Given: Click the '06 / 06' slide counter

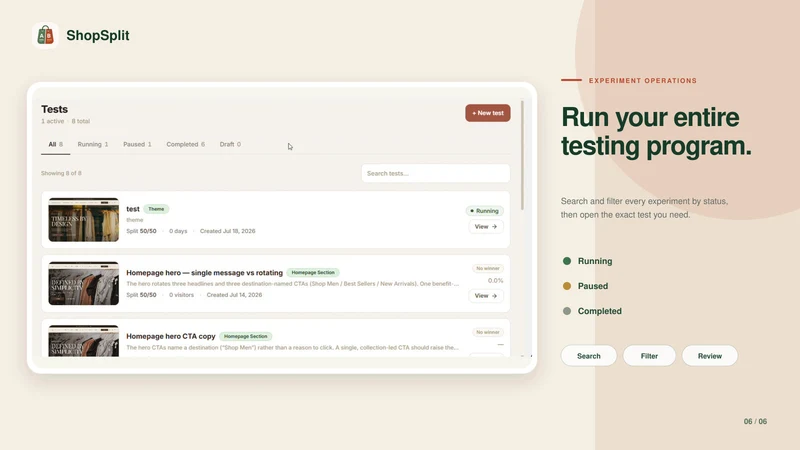Looking at the screenshot, I should click(x=755, y=421).
